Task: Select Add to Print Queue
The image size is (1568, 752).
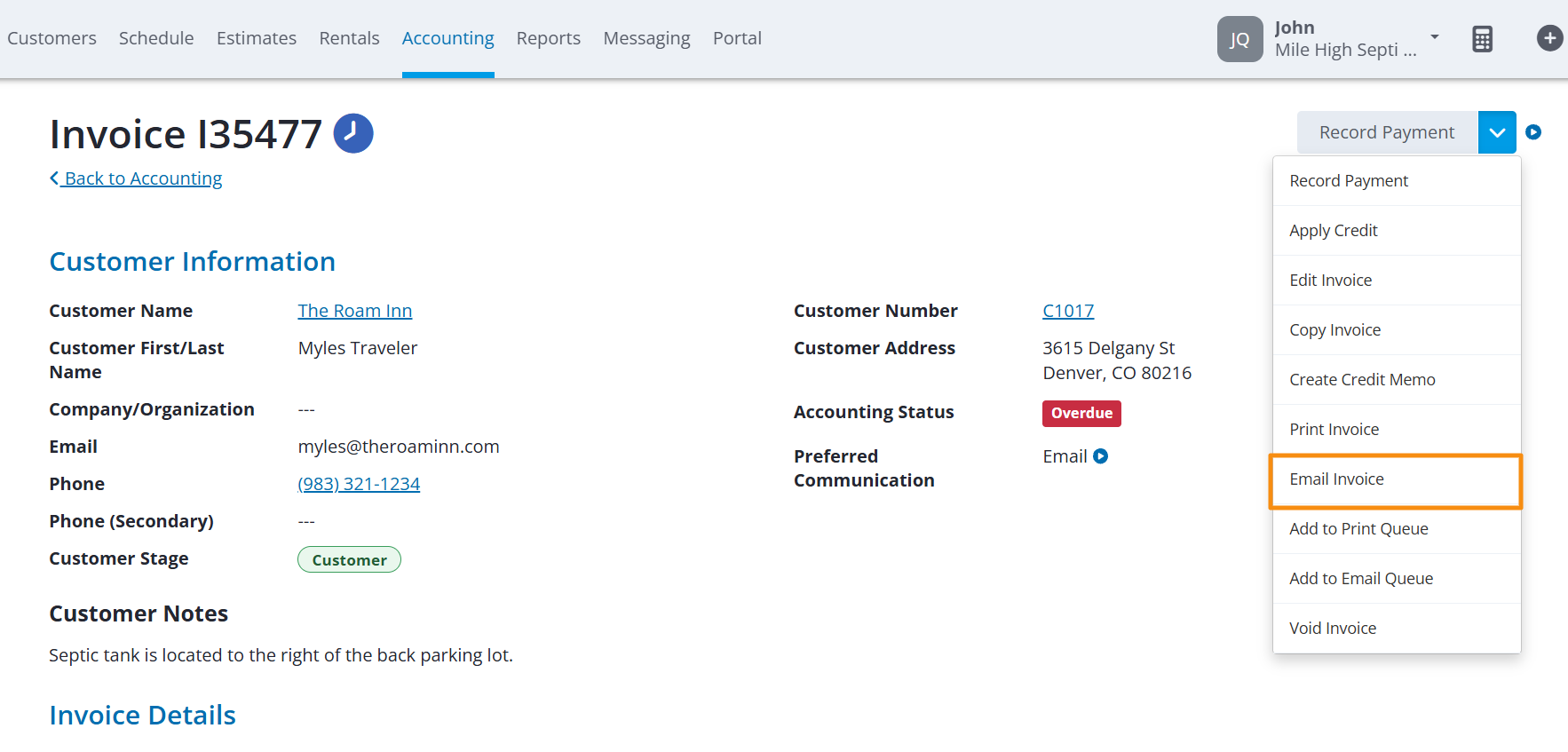Action: click(x=1397, y=529)
